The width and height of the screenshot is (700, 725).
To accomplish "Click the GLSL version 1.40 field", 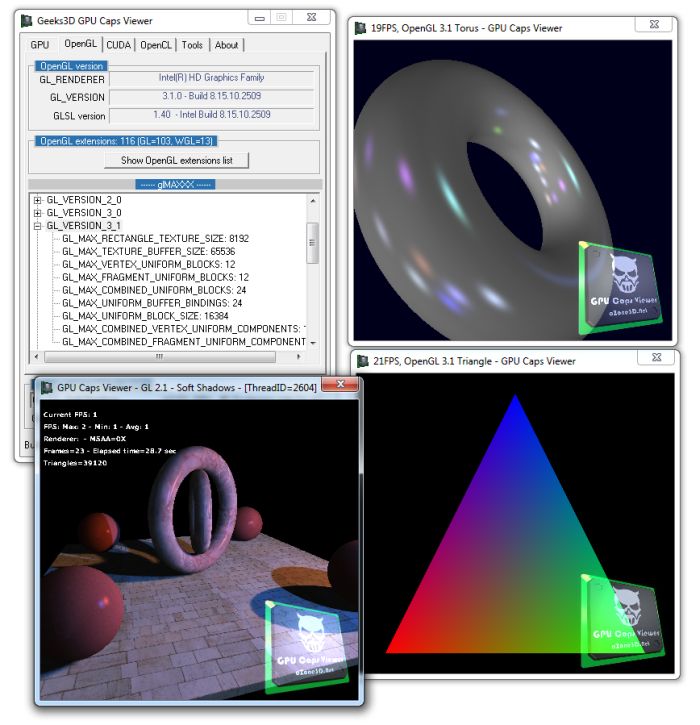I will (211, 115).
